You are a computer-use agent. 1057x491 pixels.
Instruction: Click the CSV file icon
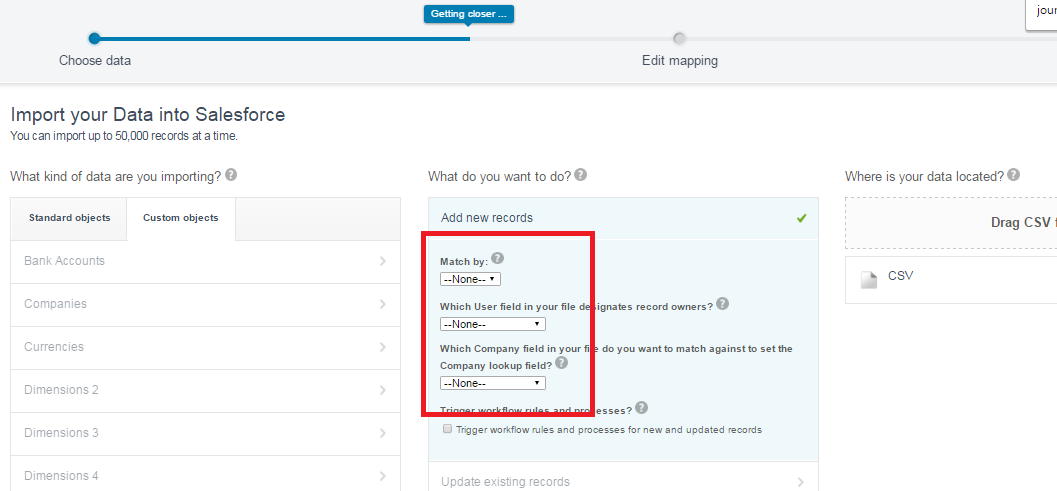pyautogui.click(x=870, y=279)
